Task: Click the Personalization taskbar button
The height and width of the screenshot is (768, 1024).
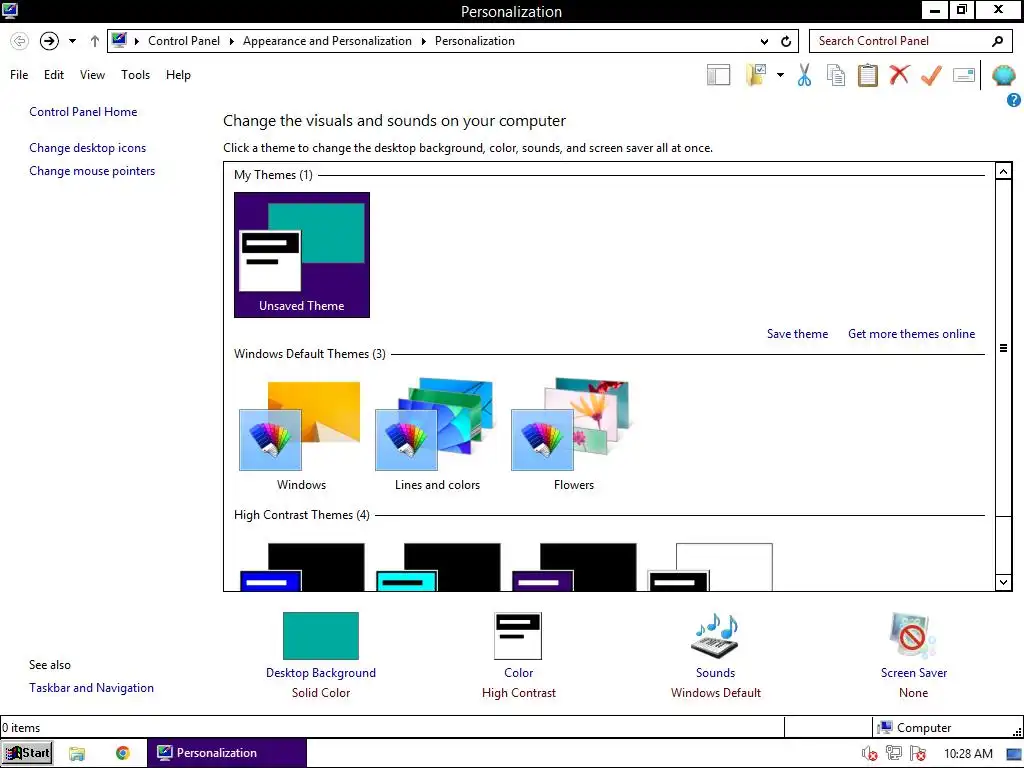Action: pyautogui.click(x=227, y=753)
